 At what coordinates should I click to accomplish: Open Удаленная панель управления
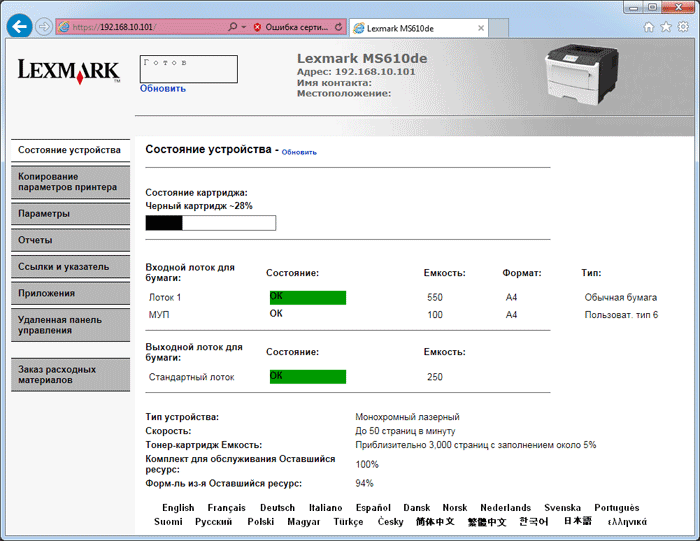point(70,325)
